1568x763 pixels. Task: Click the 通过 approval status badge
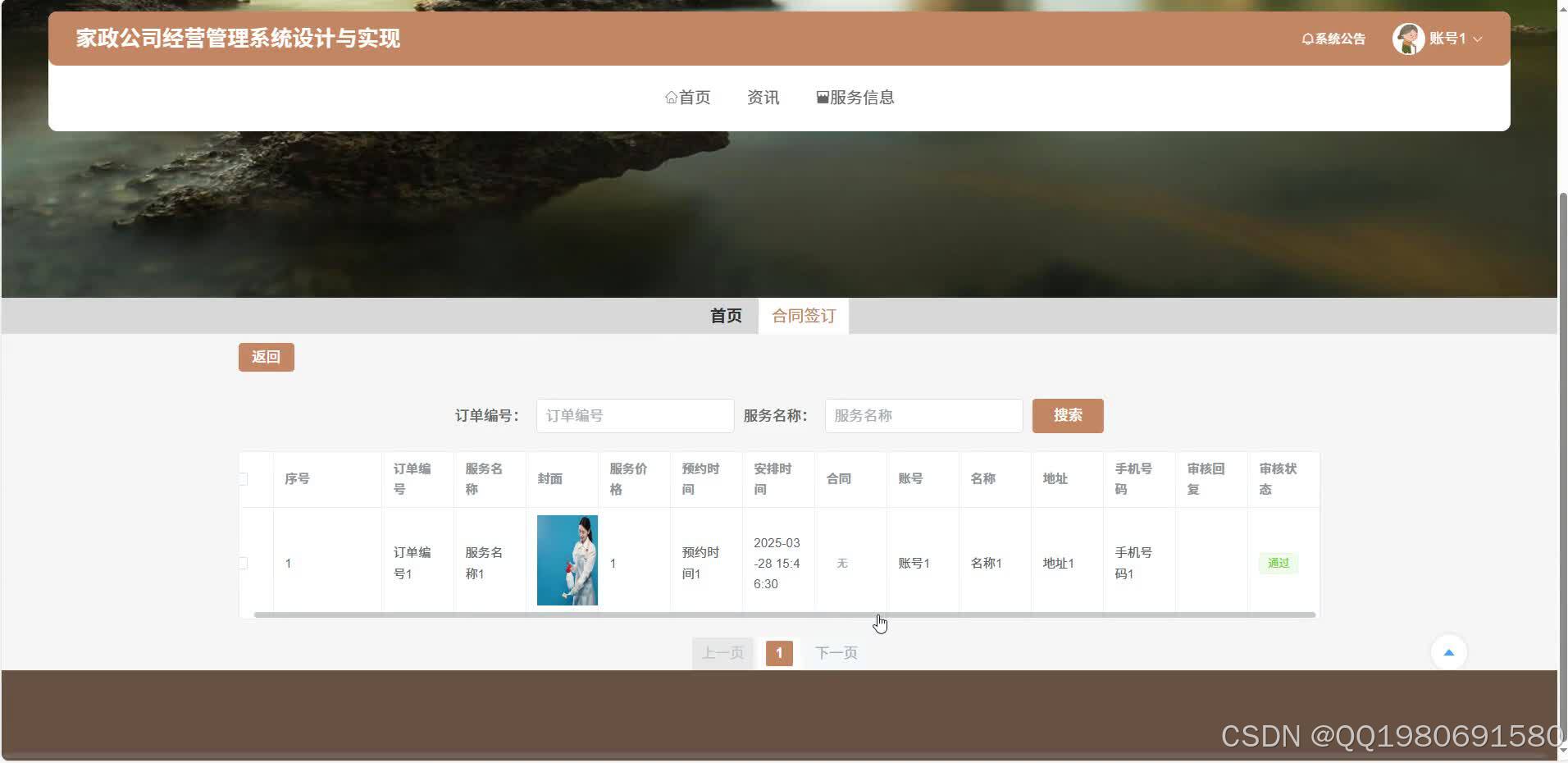coord(1278,563)
